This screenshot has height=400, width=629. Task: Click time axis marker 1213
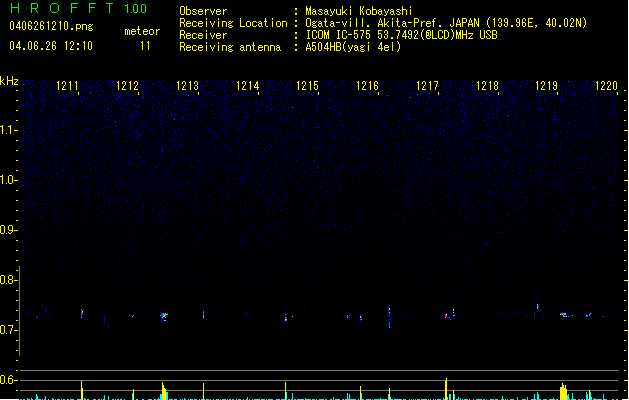tap(187, 85)
